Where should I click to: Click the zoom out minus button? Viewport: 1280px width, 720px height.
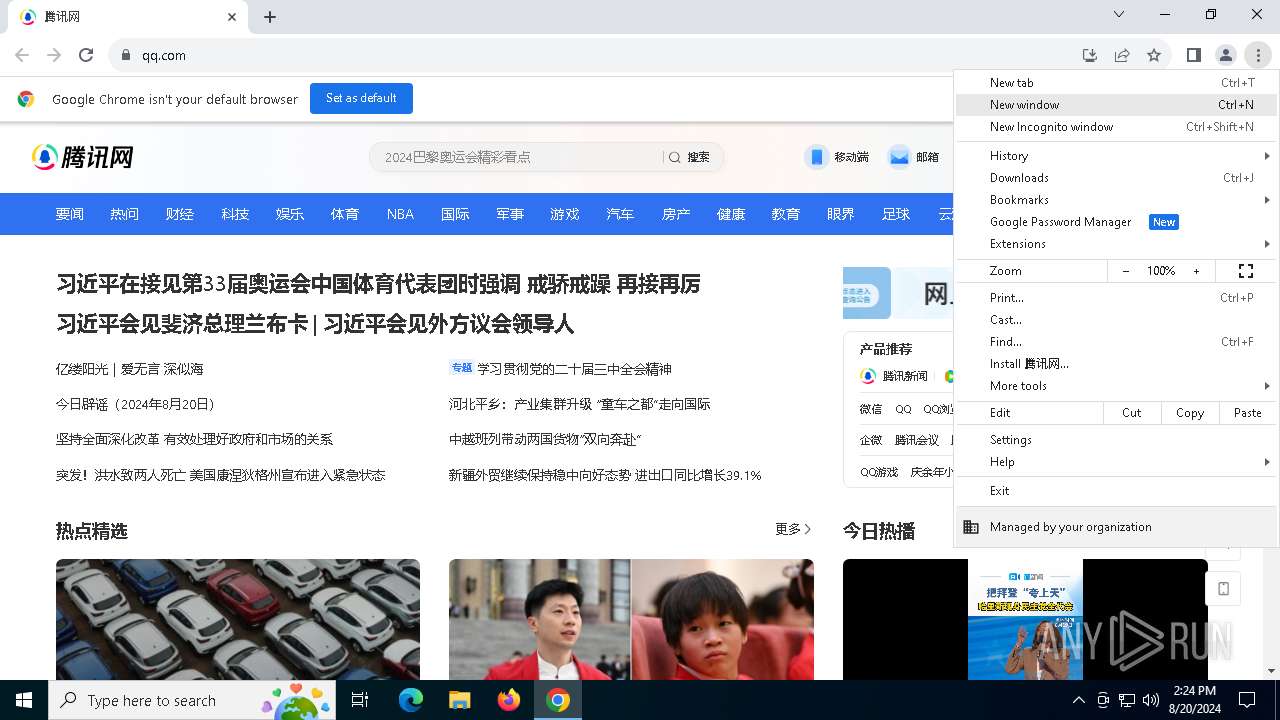pyautogui.click(x=1126, y=271)
